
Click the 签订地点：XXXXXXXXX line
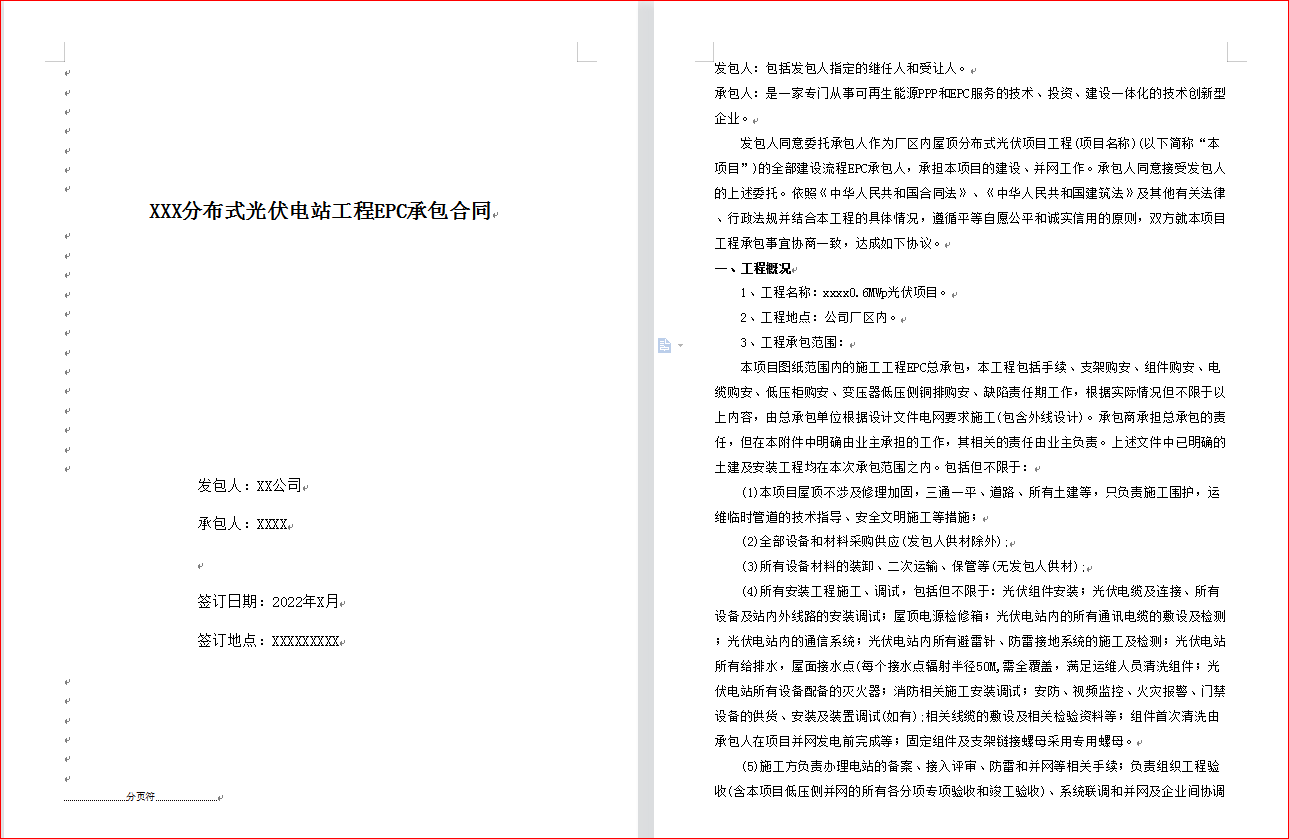268,641
